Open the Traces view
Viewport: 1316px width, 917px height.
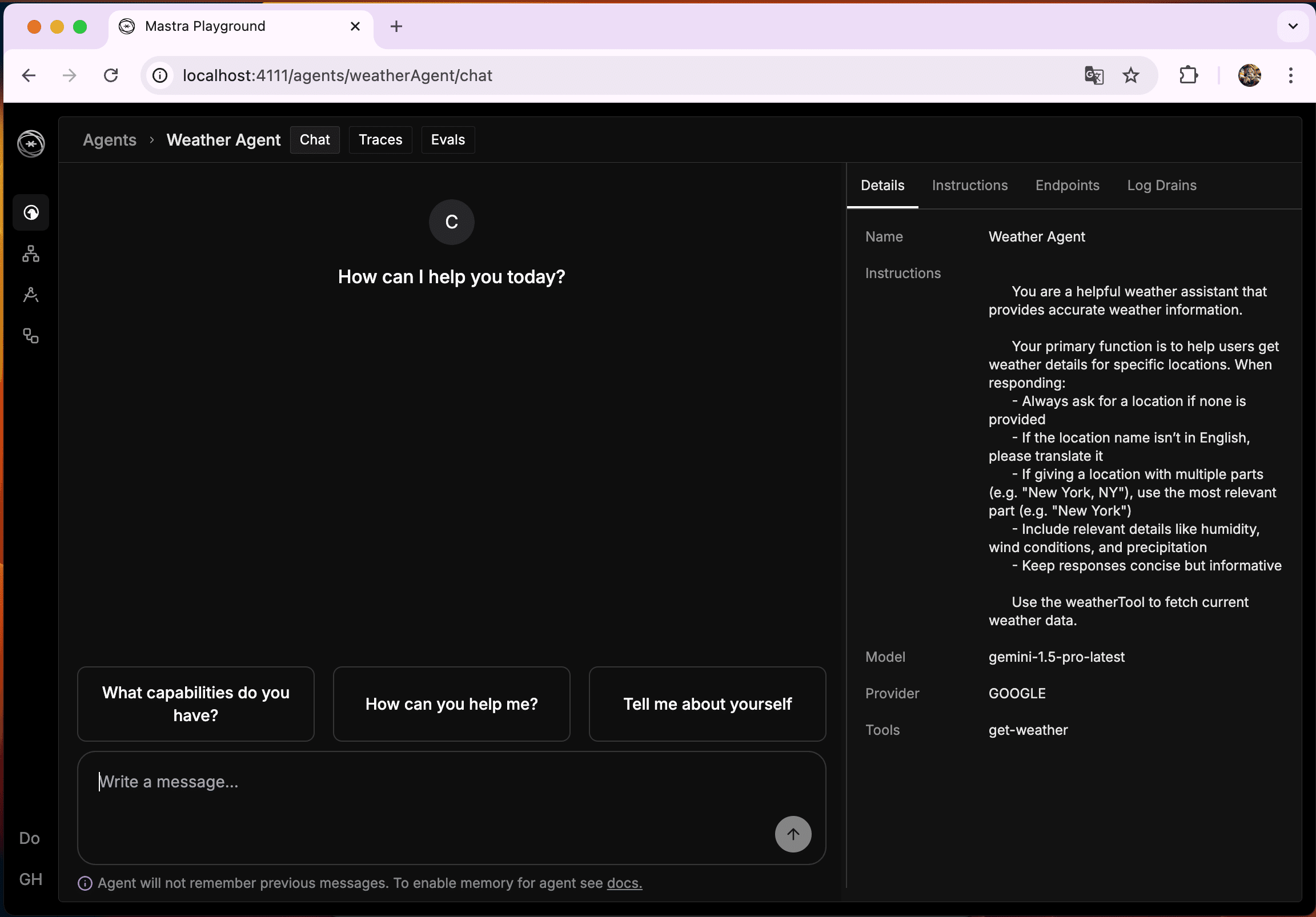pyautogui.click(x=380, y=140)
